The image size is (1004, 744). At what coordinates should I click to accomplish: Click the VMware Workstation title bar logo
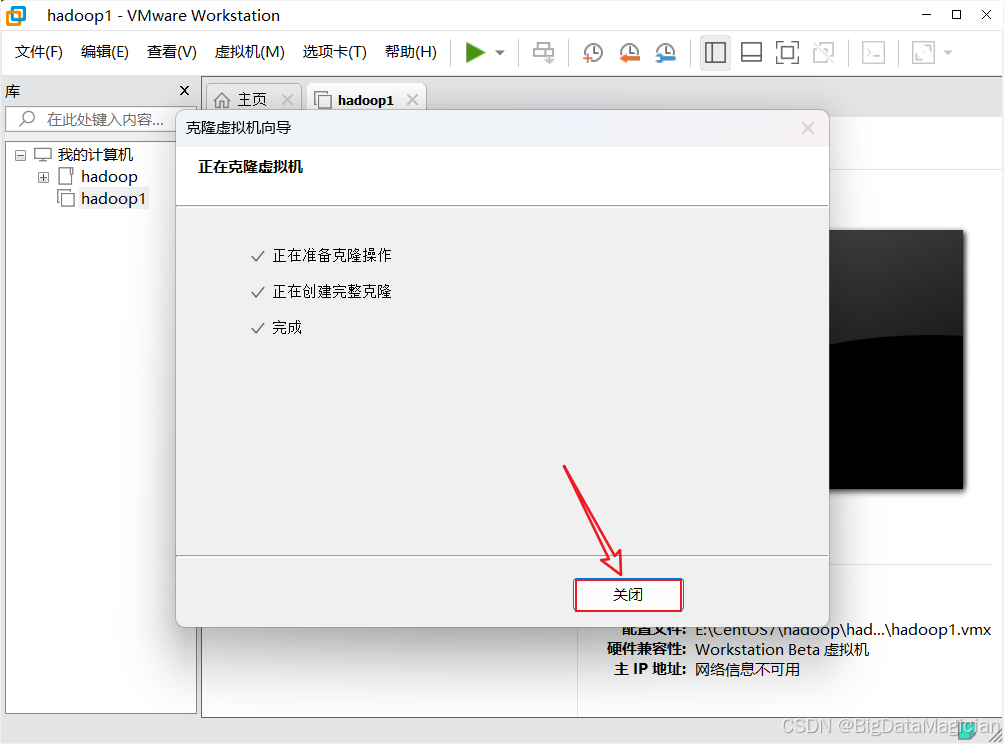(16, 15)
